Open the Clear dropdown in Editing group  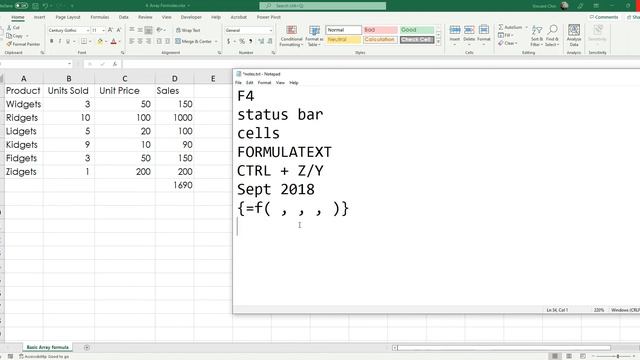point(507,43)
